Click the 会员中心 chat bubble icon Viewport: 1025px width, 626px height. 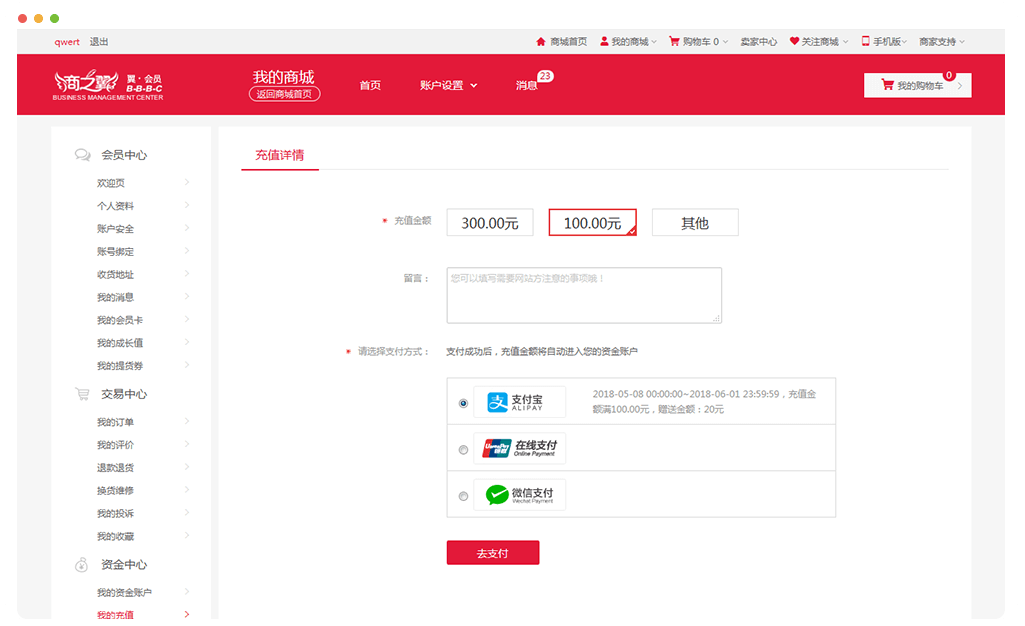[82, 155]
